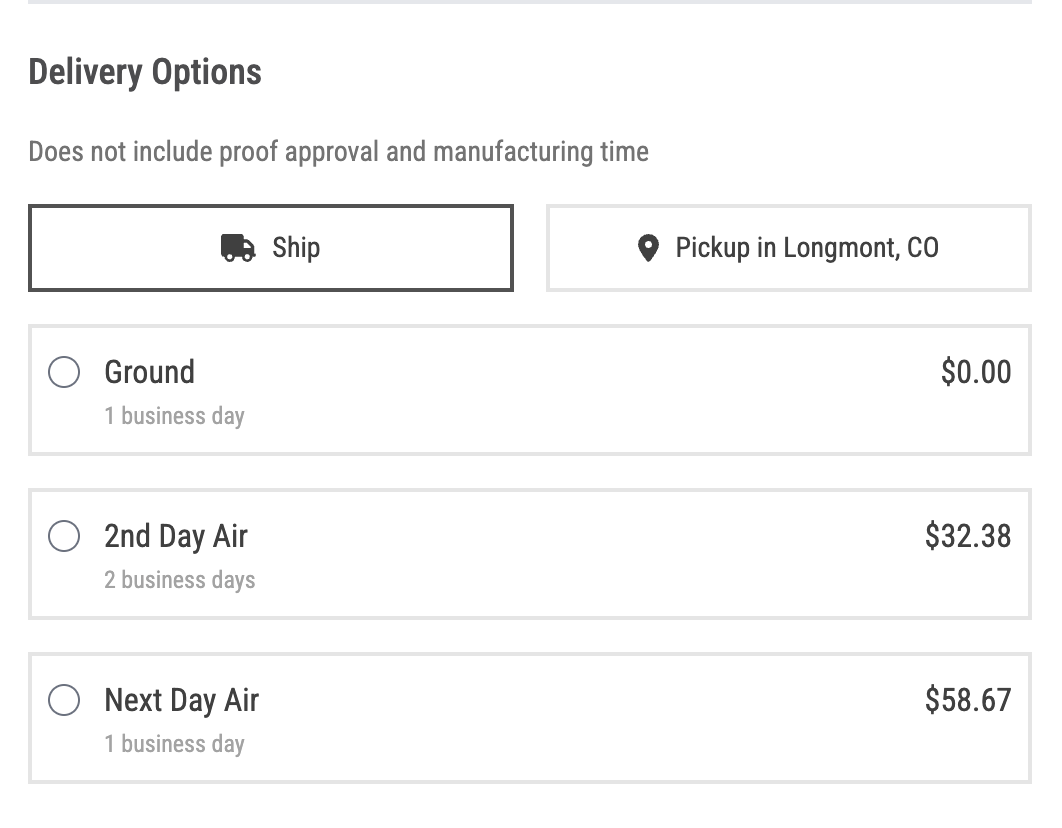Click the proof approval disclaimer text
This screenshot has width=1062, height=828.
[x=339, y=152]
